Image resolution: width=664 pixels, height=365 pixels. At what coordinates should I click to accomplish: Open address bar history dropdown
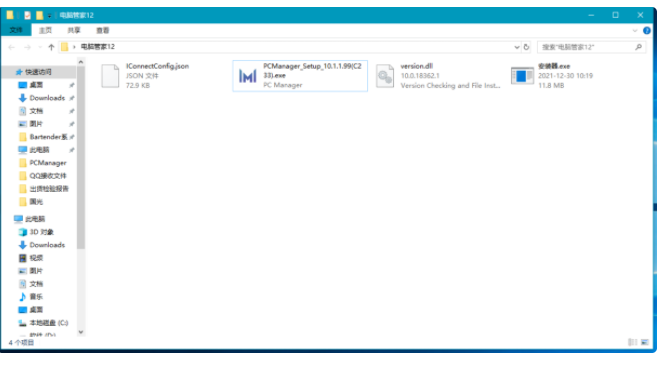(x=517, y=47)
